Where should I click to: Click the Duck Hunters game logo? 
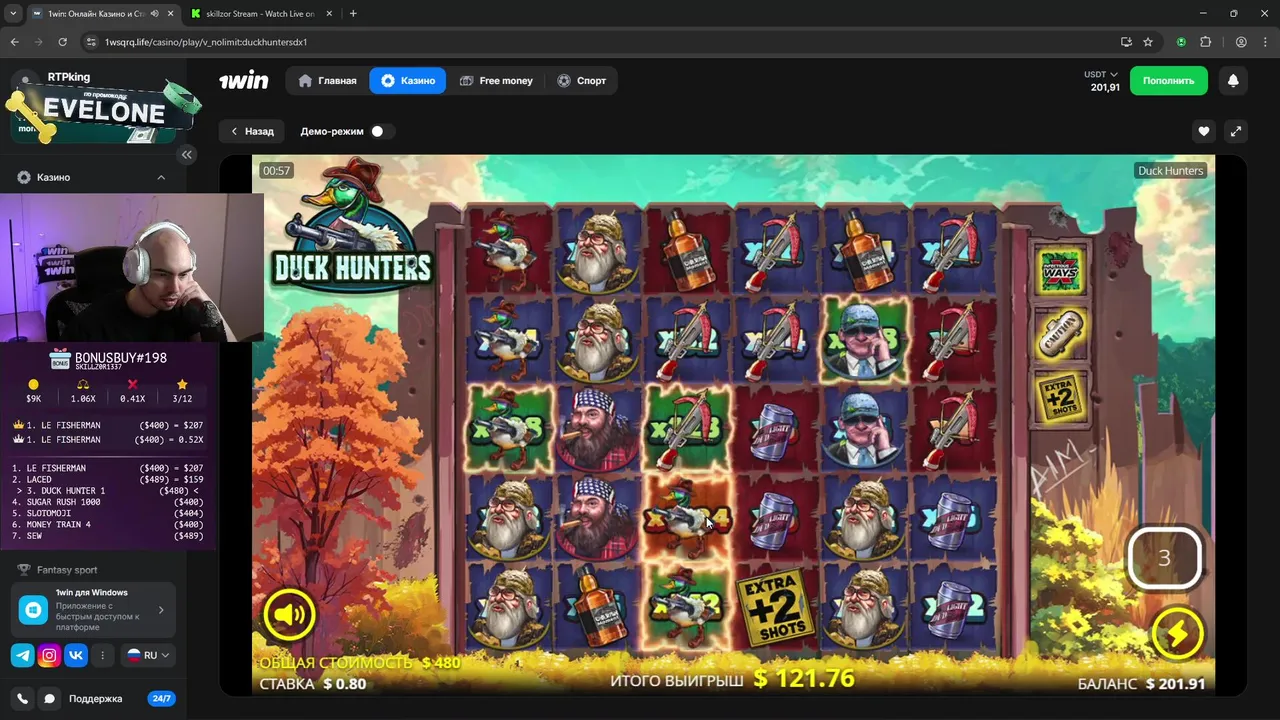coord(351,228)
